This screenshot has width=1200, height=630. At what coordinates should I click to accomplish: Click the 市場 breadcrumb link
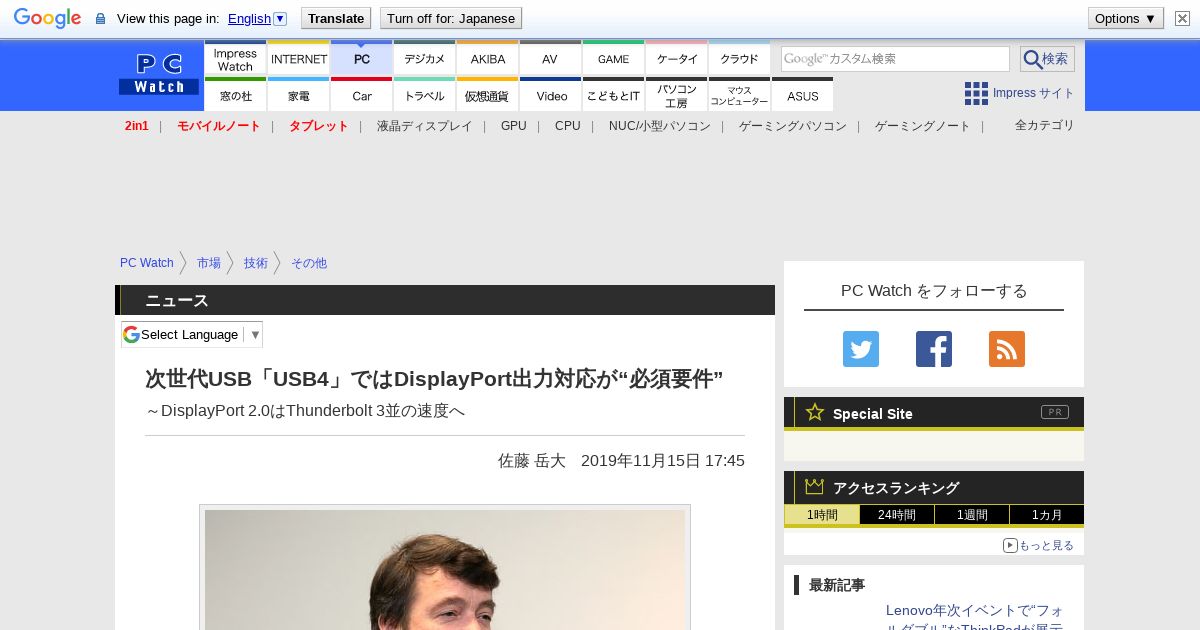click(x=209, y=263)
